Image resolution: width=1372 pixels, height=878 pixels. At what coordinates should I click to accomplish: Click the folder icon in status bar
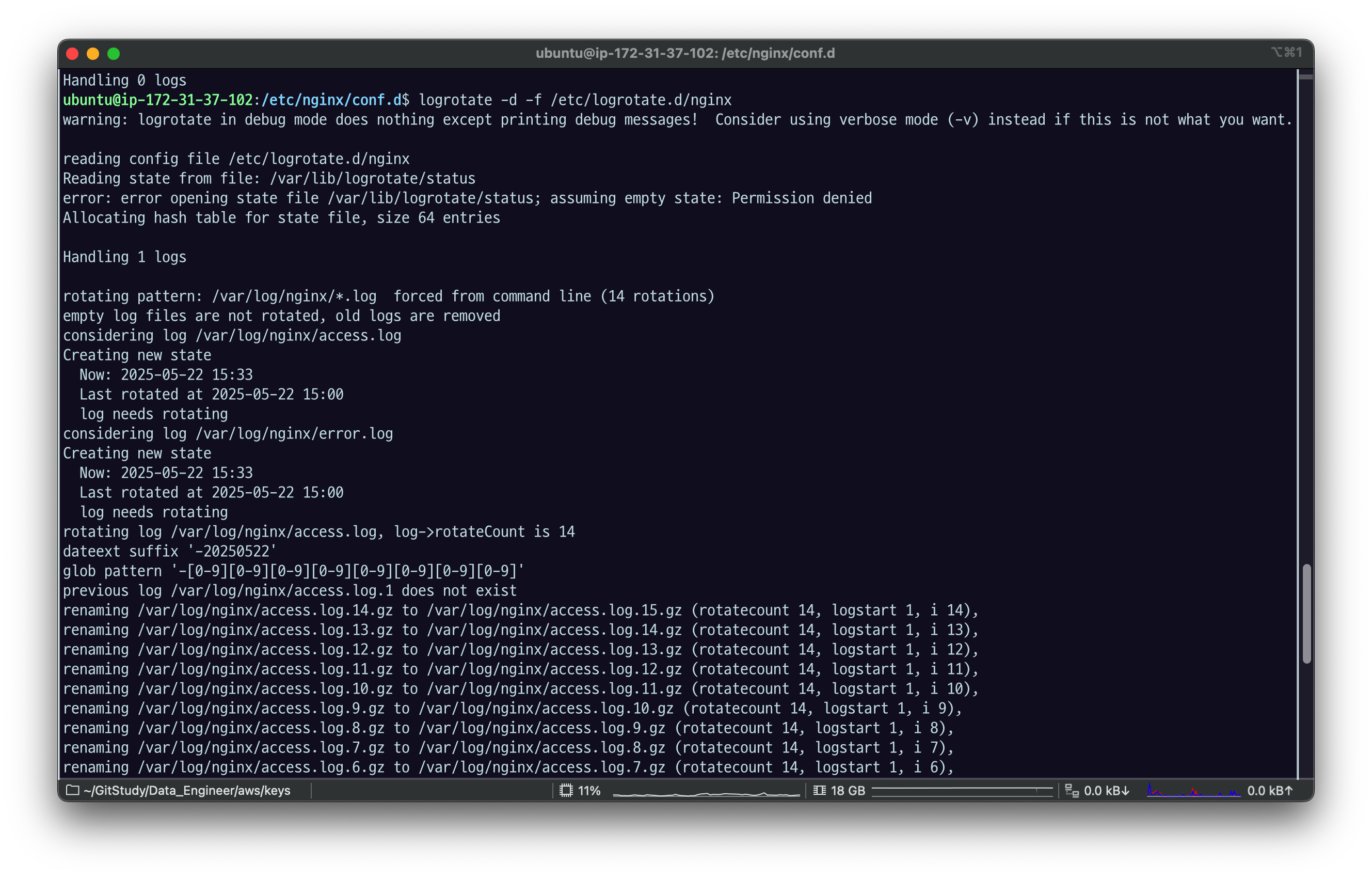coord(72,790)
